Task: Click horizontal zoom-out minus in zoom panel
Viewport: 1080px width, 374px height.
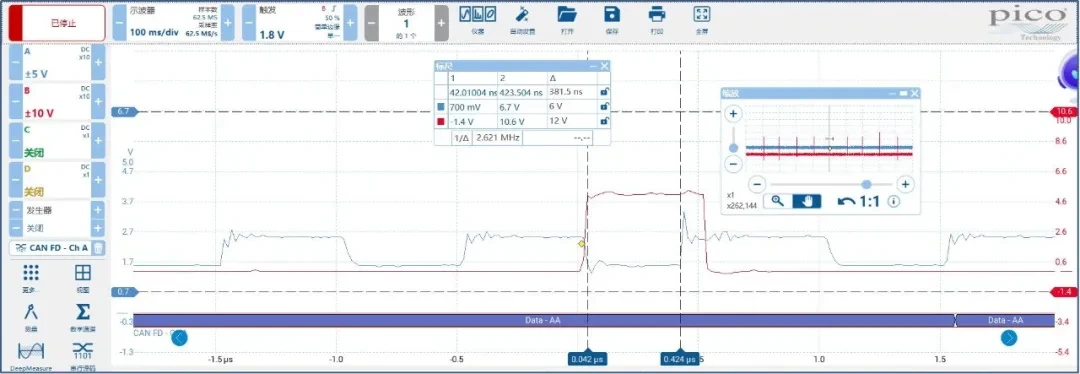Action: (756, 184)
